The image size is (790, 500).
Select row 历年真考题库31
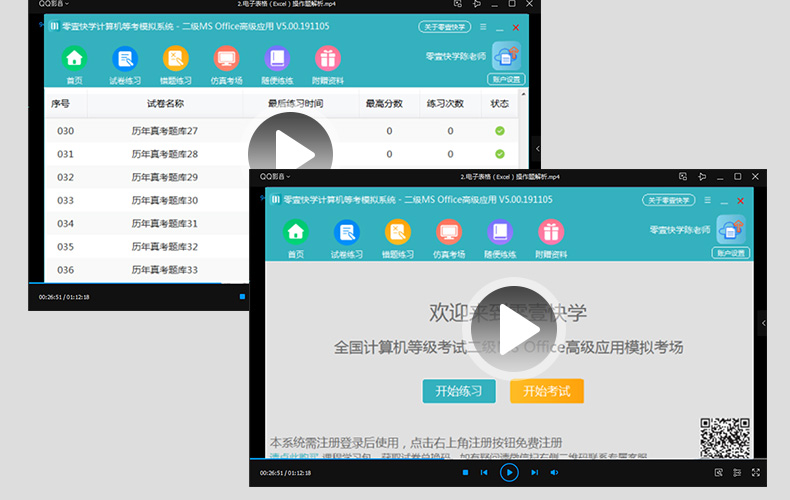(x=148, y=224)
